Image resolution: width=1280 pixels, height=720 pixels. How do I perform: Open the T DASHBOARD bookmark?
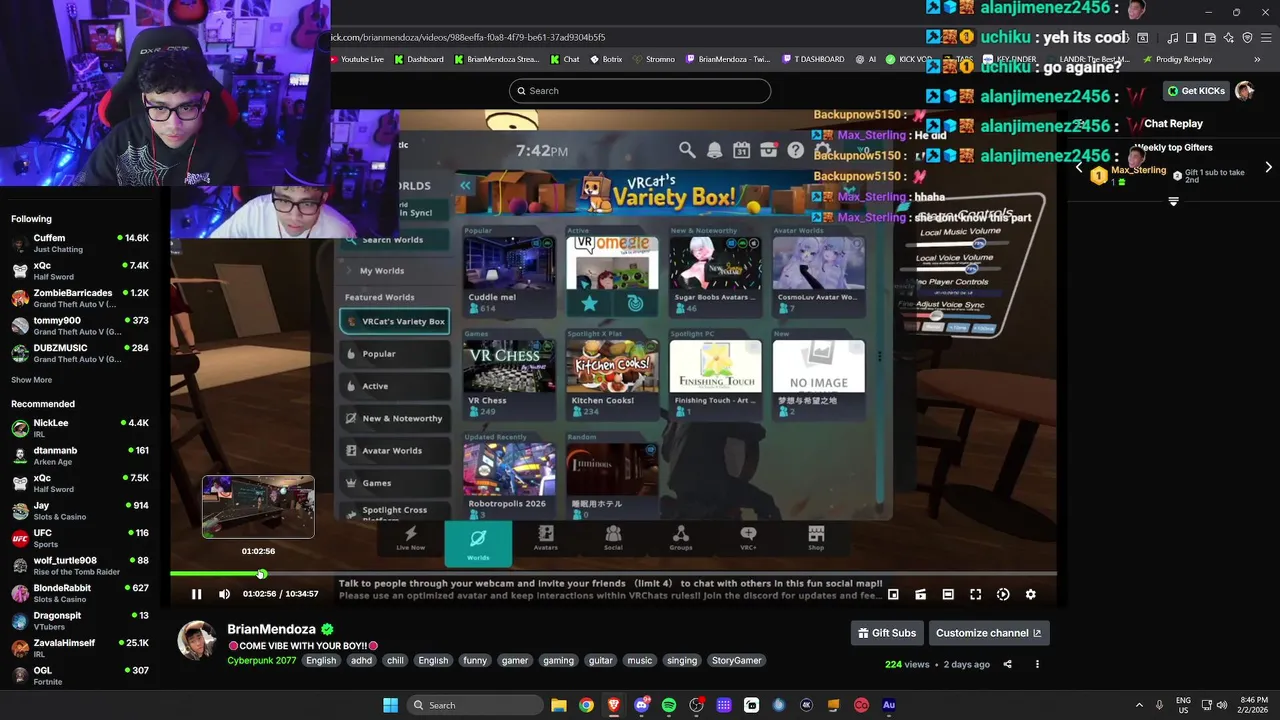(813, 59)
